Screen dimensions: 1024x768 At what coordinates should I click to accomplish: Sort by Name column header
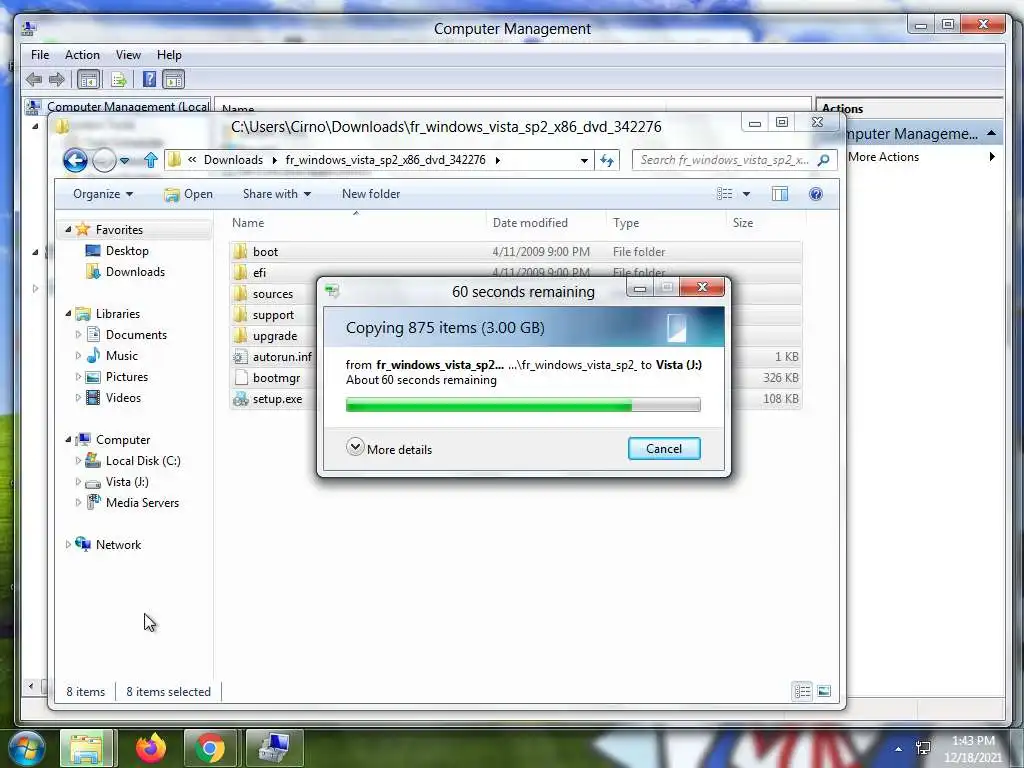(x=356, y=223)
